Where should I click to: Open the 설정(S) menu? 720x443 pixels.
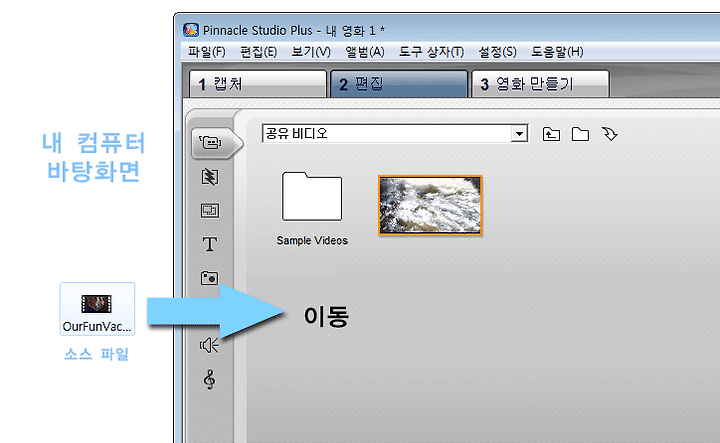(497, 52)
